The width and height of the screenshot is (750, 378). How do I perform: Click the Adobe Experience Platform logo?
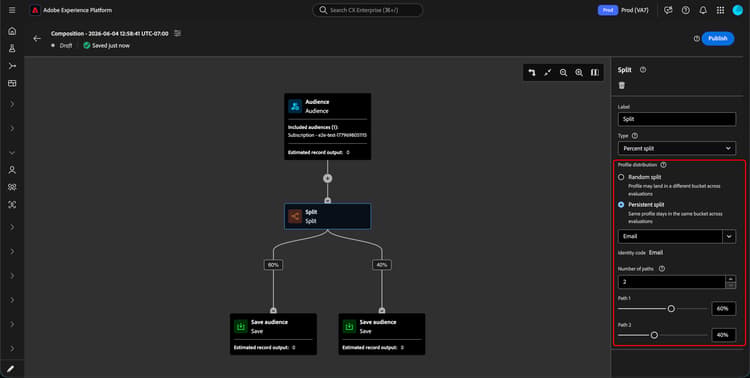[35, 10]
